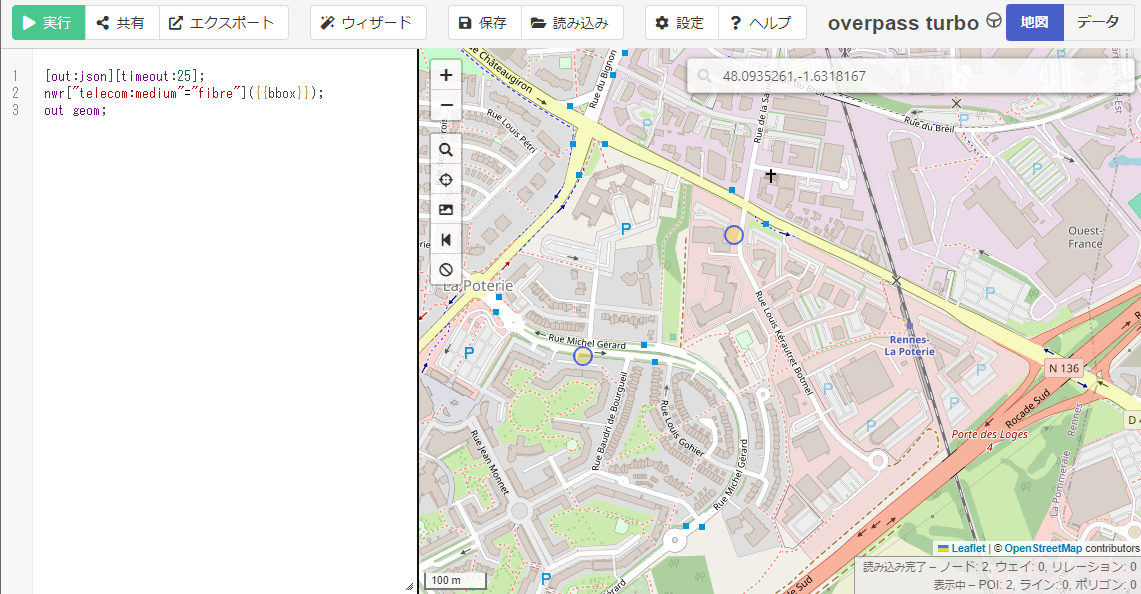
Task: Click the locate-me crosshair icon
Action: point(446,180)
